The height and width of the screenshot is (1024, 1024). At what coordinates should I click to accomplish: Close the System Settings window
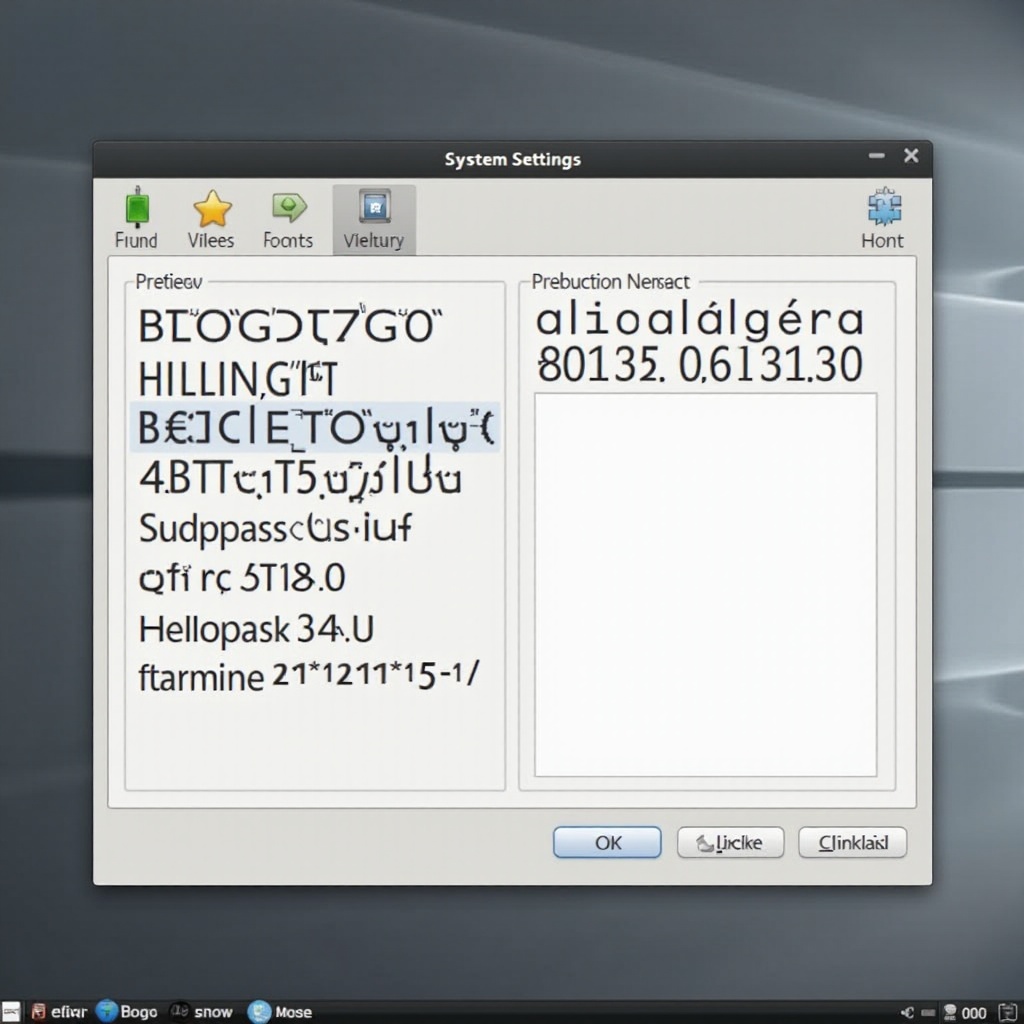coord(911,155)
